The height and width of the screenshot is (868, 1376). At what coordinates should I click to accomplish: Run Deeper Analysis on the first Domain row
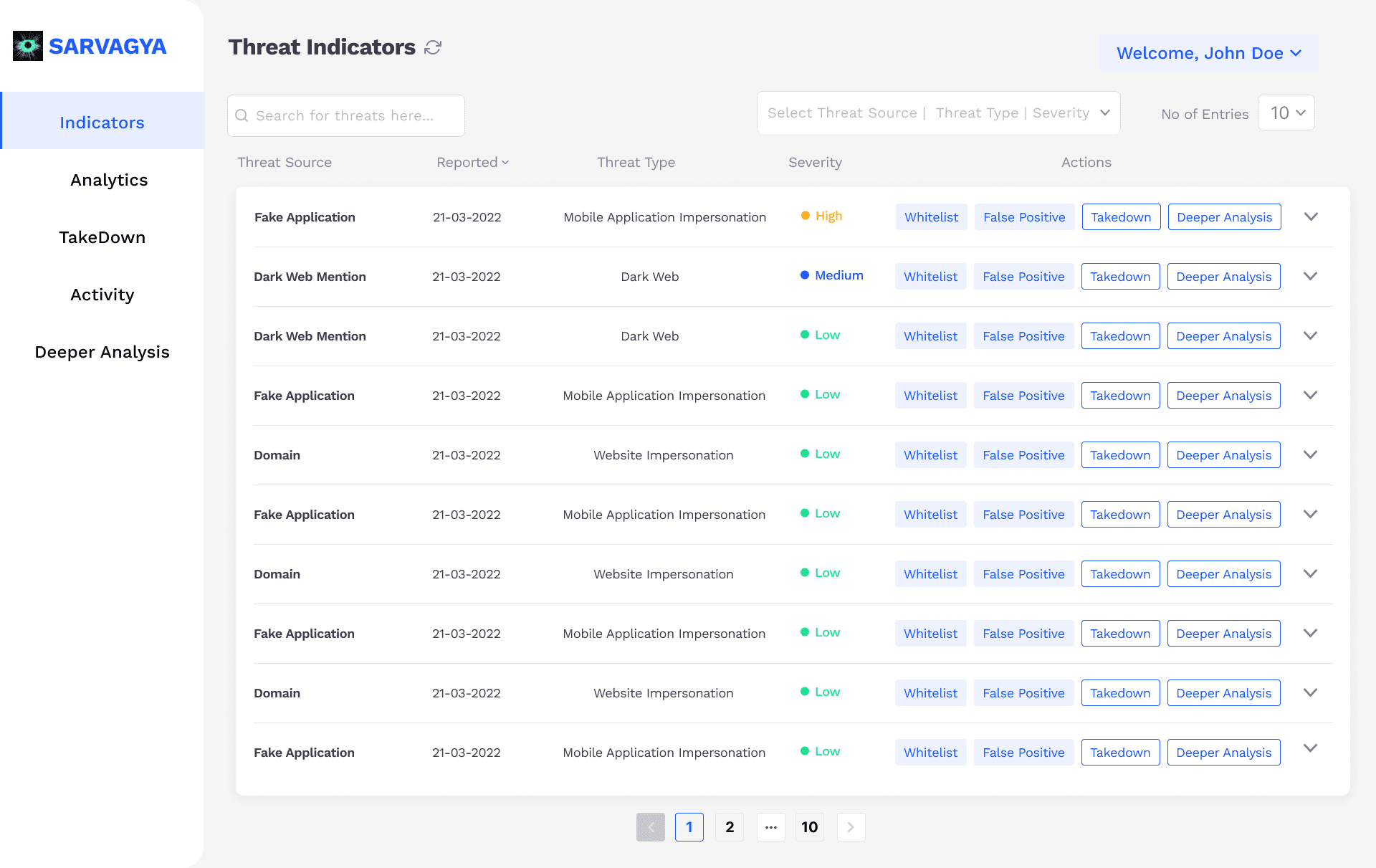(1223, 455)
